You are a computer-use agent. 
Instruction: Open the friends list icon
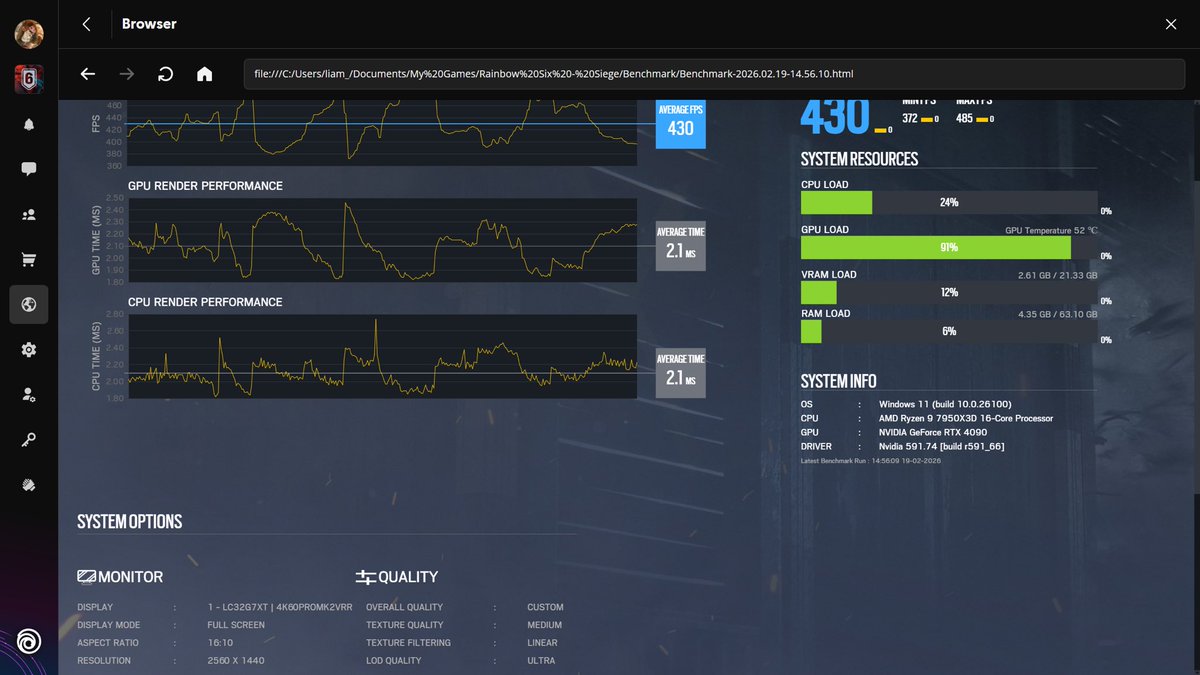click(28, 214)
